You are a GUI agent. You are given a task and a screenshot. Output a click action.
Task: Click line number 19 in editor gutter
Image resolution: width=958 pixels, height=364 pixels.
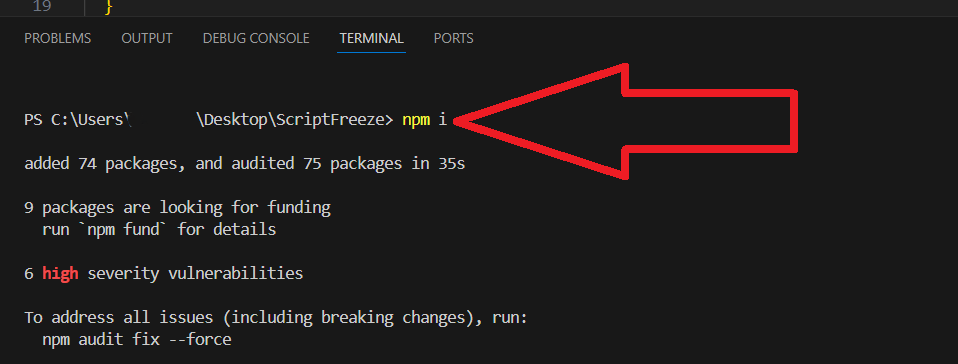coord(42,7)
